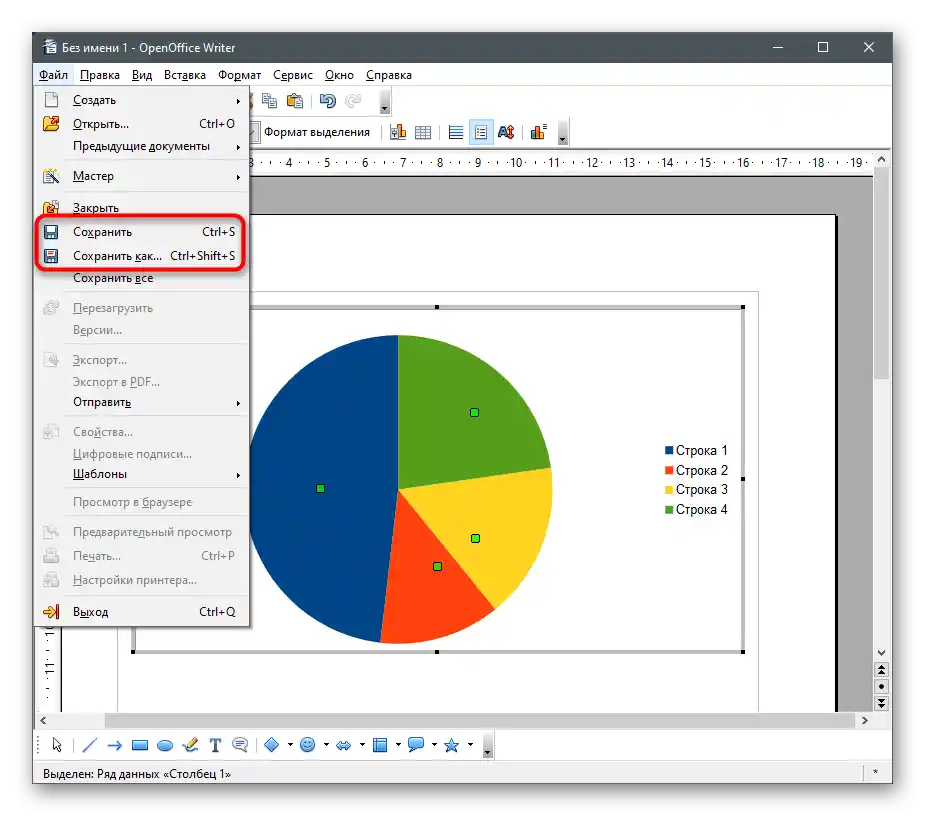The width and height of the screenshot is (925, 816).
Task: Open Symbol Shapes dropdown arrow
Action: coord(326,745)
